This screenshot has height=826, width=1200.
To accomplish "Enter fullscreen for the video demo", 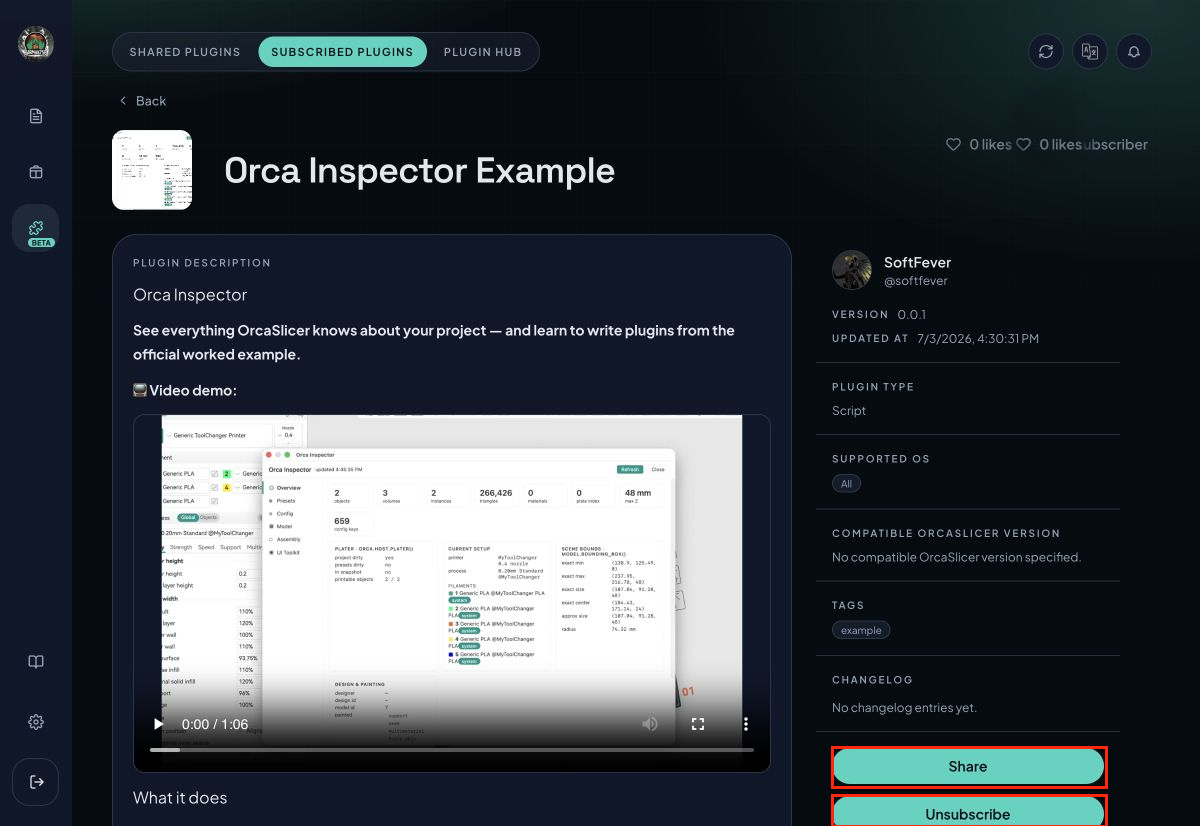I will tap(698, 724).
